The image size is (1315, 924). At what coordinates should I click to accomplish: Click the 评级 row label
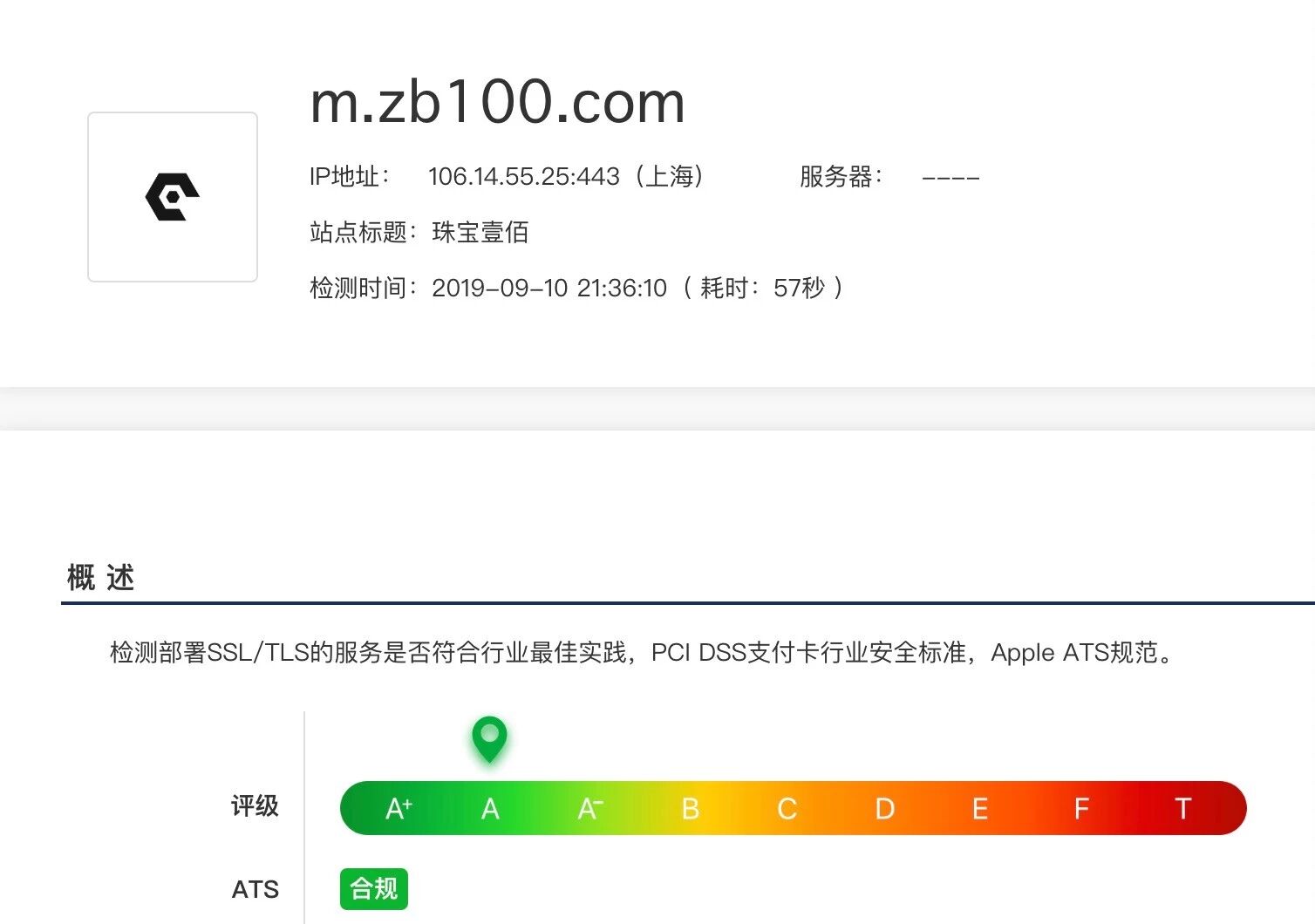click(x=255, y=805)
